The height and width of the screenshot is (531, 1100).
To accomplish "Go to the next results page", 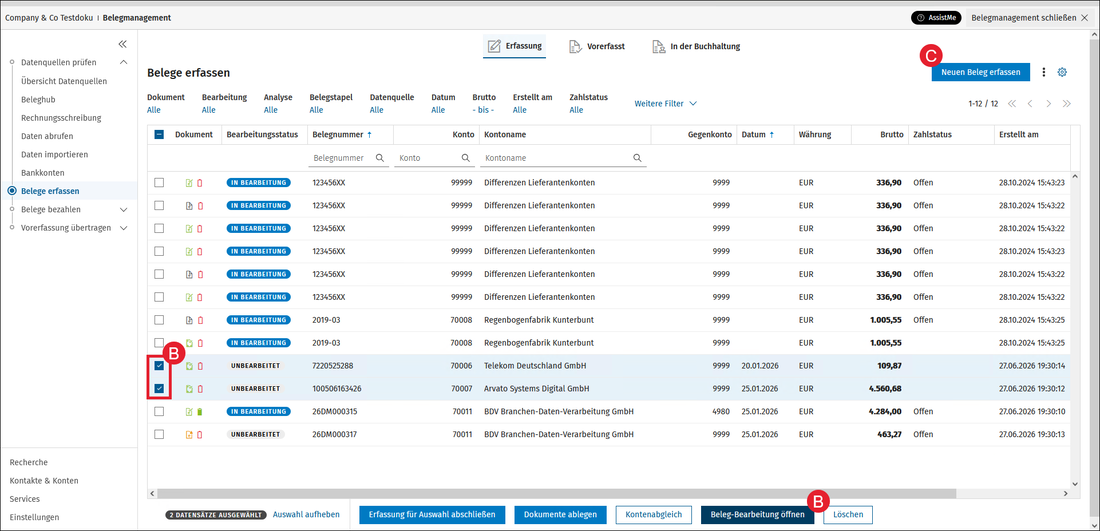I will [x=1049, y=104].
